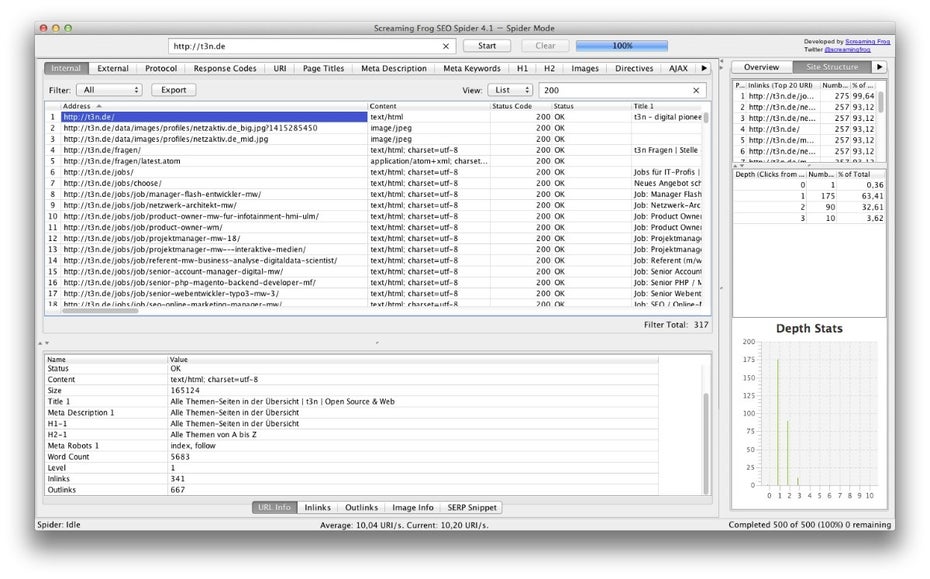Select the H1 tab
Screen dimensions: 930x579
[x=522, y=68]
